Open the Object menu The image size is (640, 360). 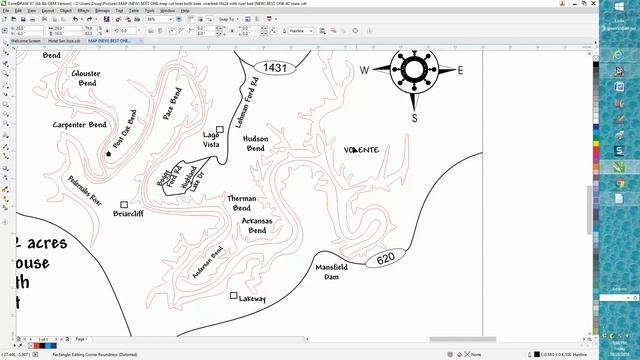65,11
